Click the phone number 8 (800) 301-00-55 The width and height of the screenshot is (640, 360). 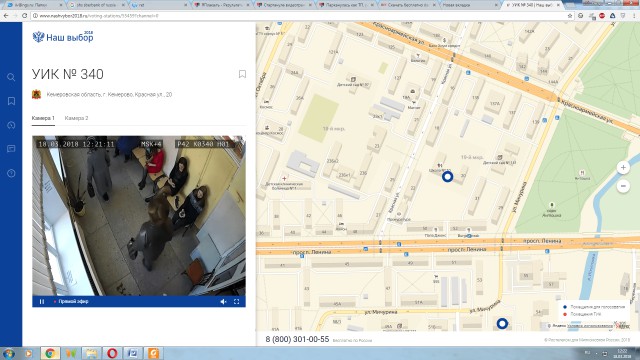[297, 339]
